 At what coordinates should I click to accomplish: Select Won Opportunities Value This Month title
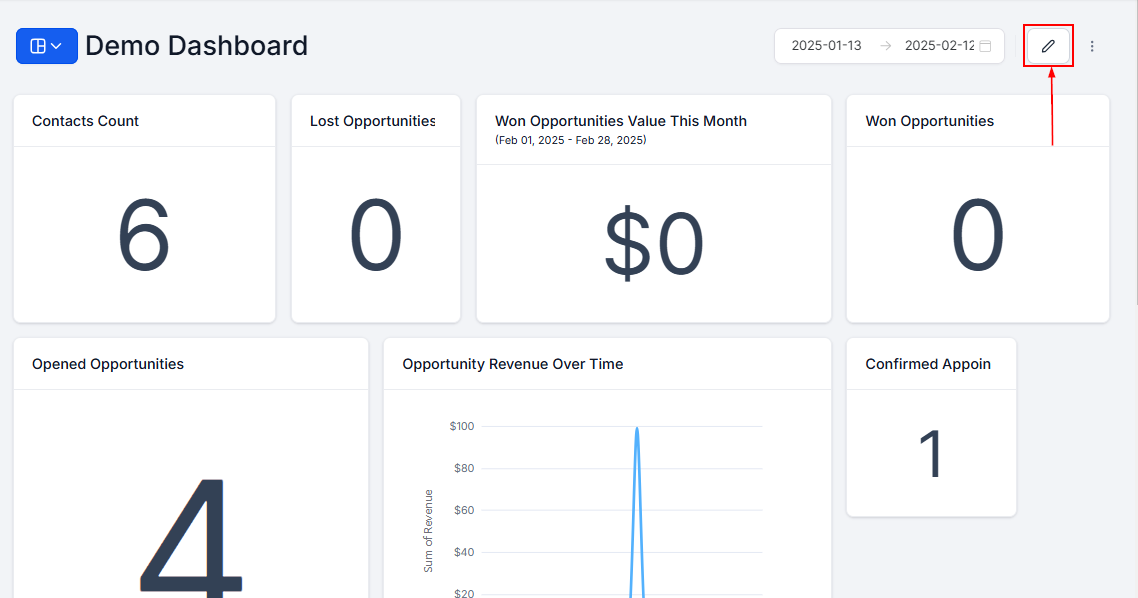pyautogui.click(x=621, y=121)
